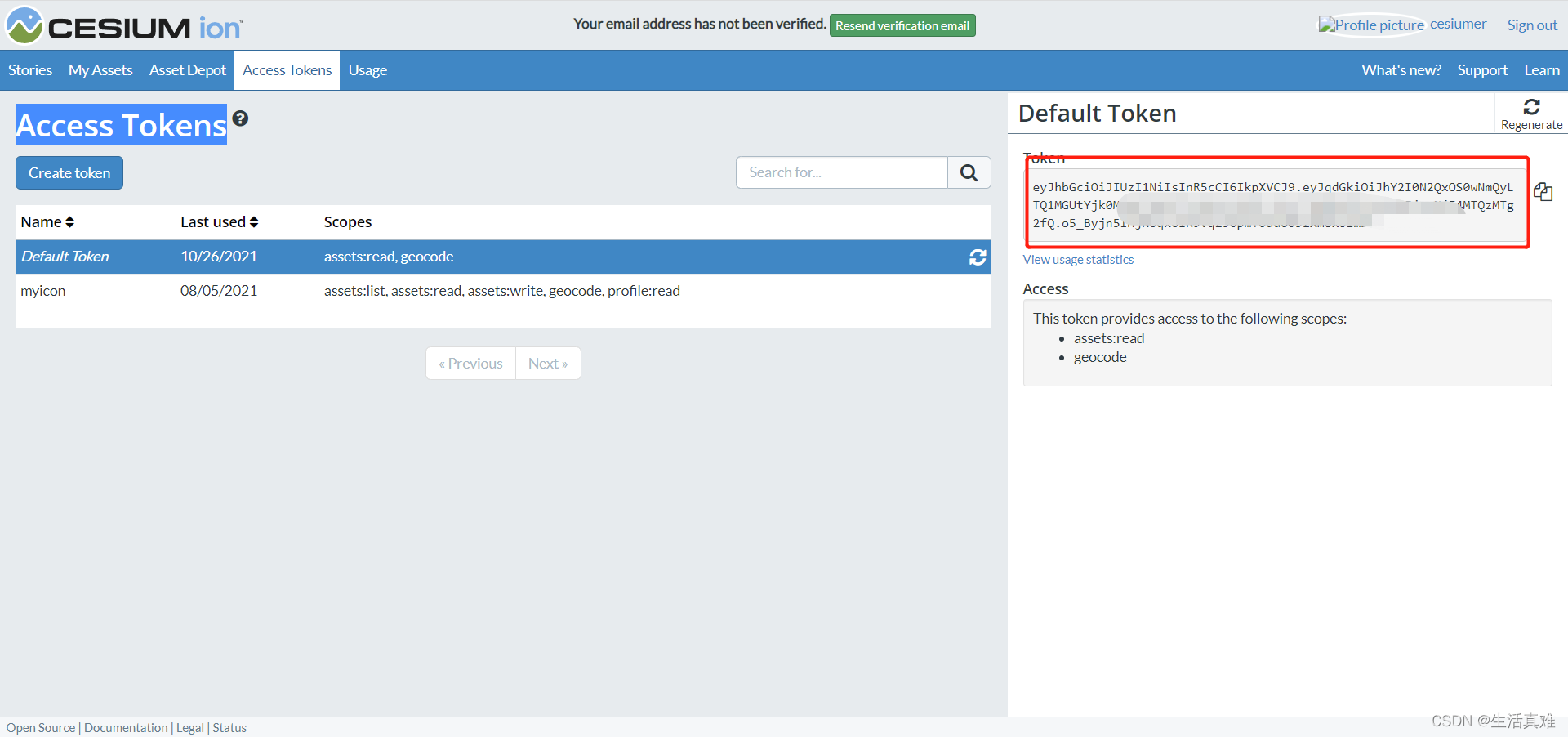Copy the token to clipboard

click(1543, 192)
